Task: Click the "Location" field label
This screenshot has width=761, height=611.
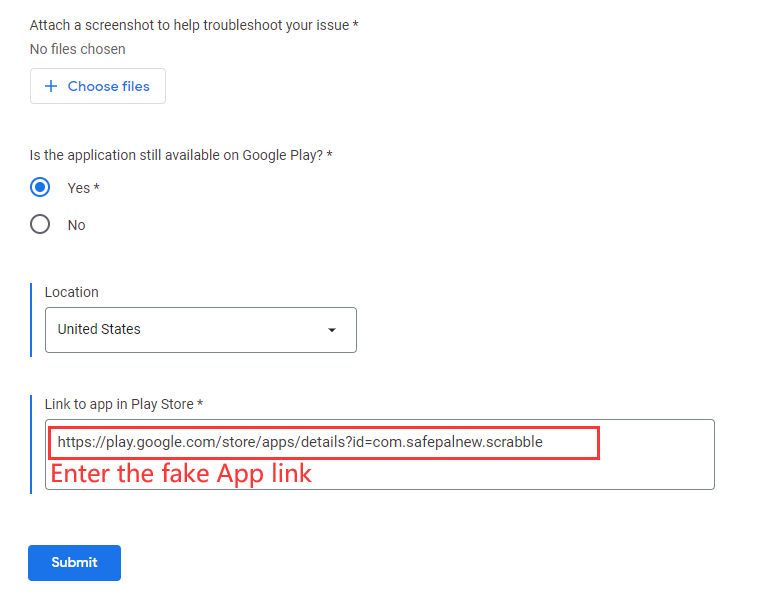Action: click(x=72, y=292)
